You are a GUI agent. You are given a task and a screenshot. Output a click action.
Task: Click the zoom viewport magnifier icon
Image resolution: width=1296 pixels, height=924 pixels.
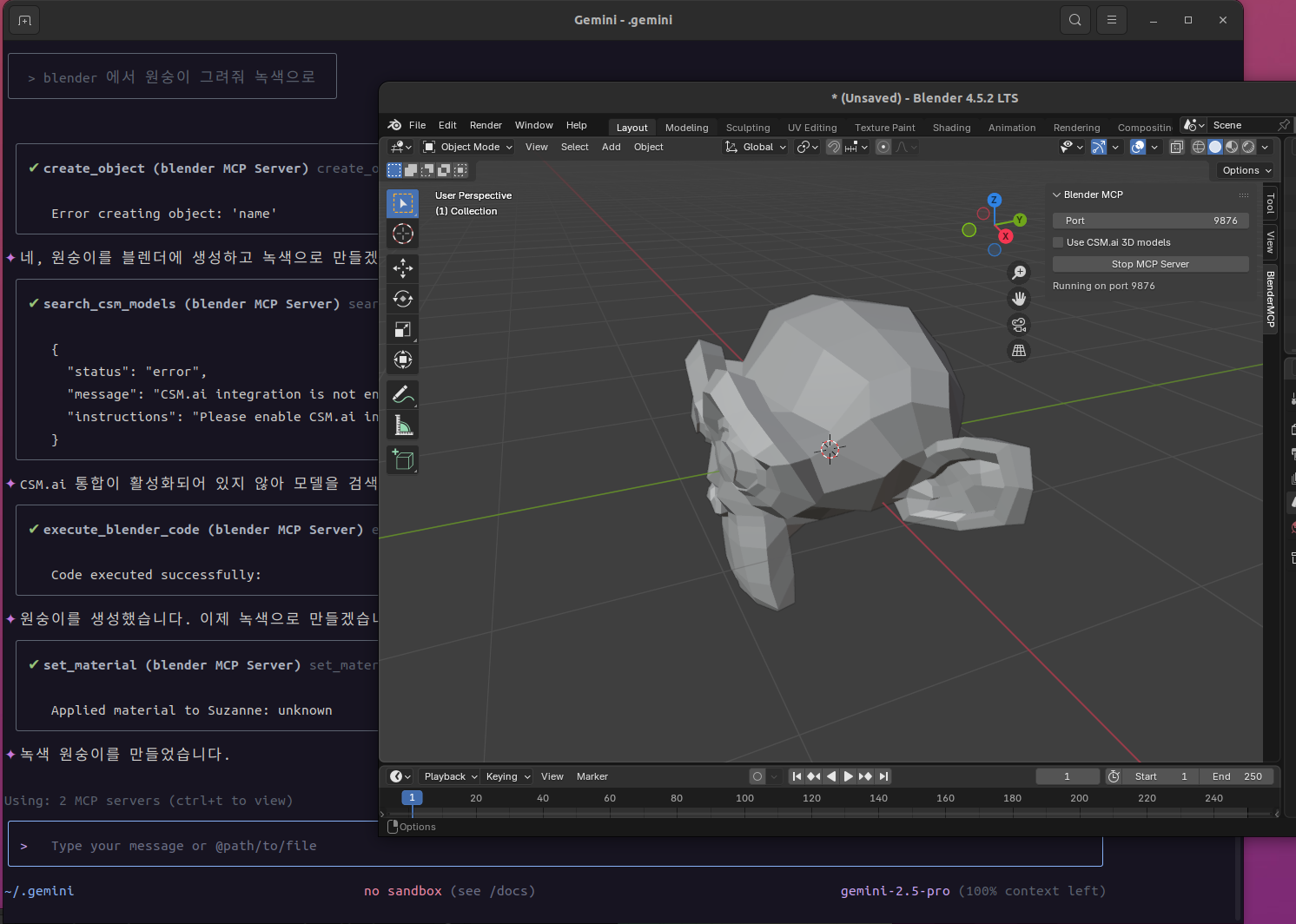(x=1019, y=273)
